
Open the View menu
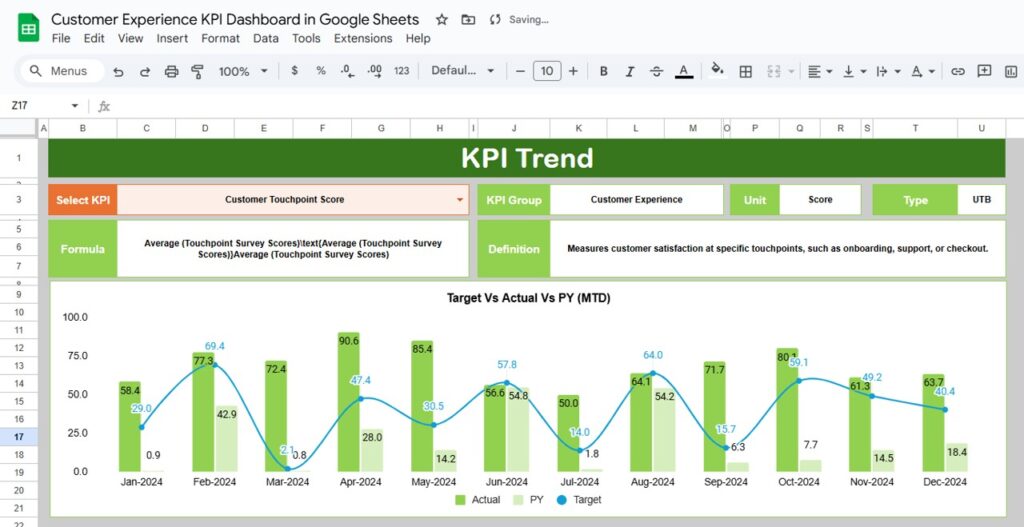coord(131,39)
